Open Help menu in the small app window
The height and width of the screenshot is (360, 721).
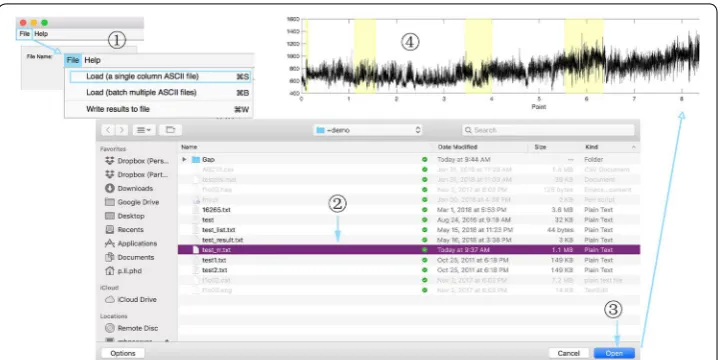(41, 34)
